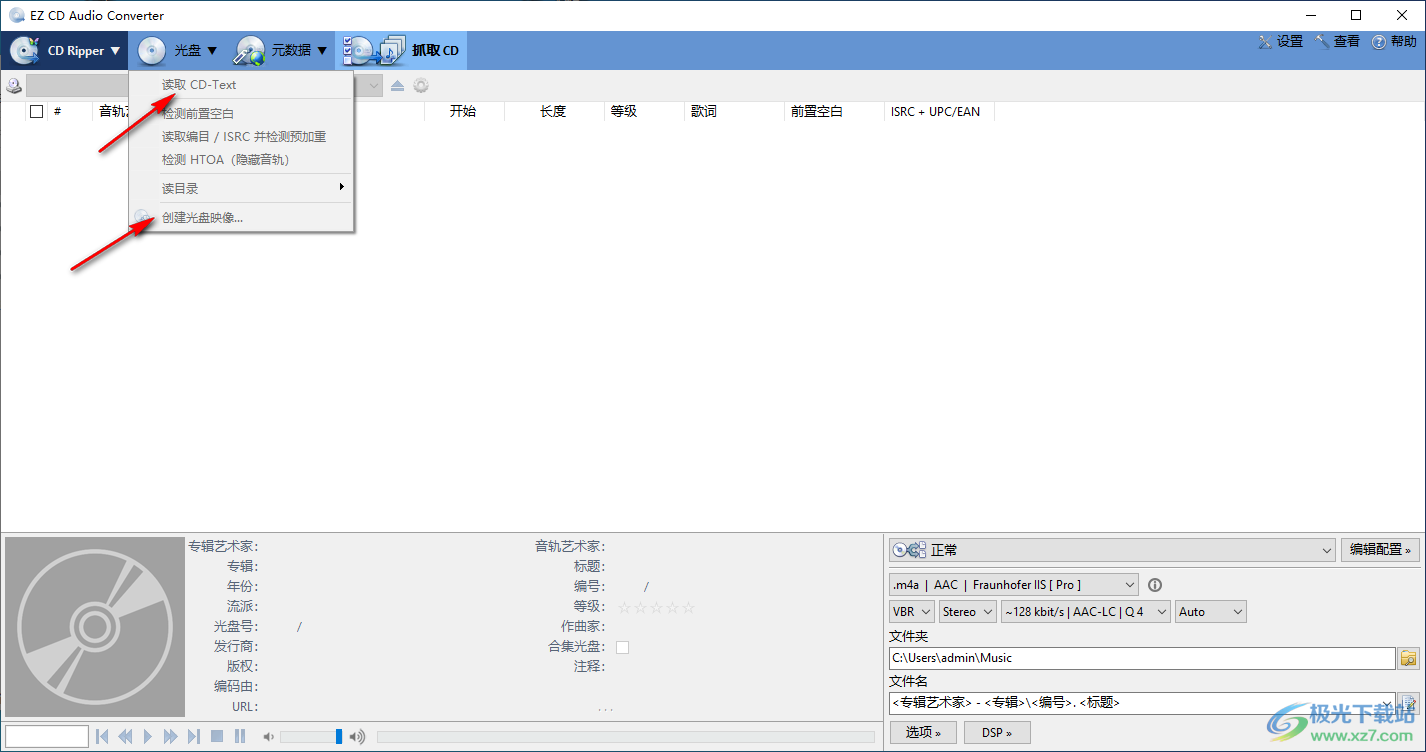This screenshot has width=1426, height=752.
Task: Click the # column header
Action: click(58, 112)
